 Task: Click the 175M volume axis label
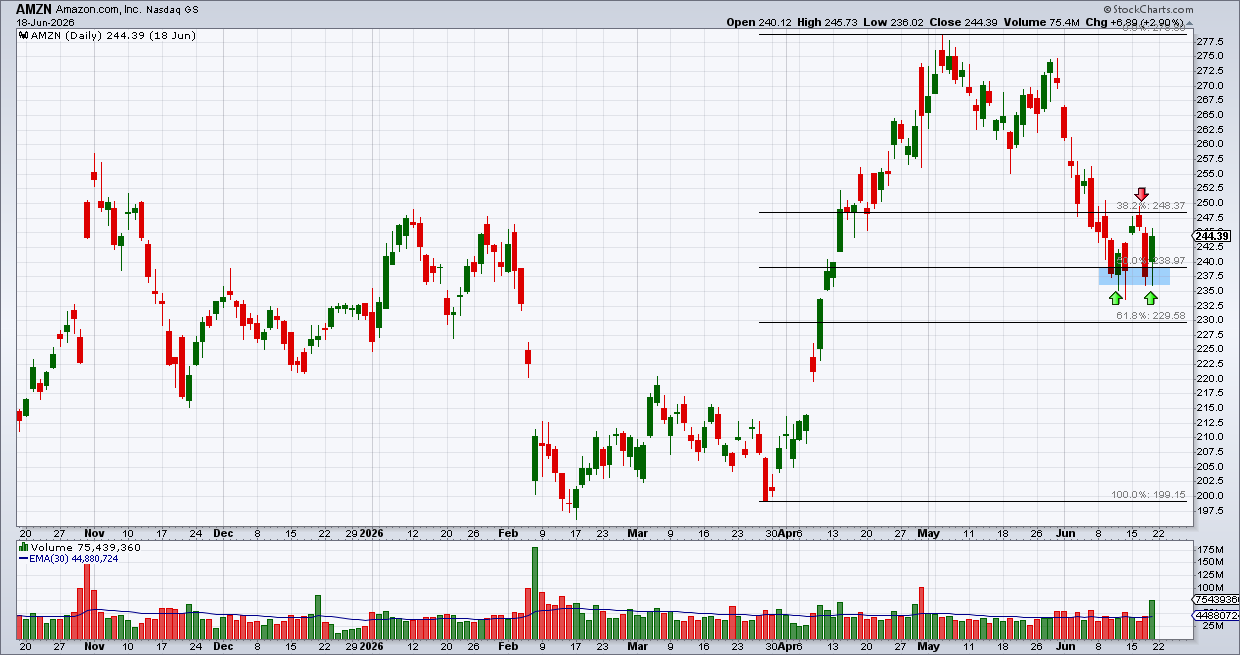coord(1208,550)
